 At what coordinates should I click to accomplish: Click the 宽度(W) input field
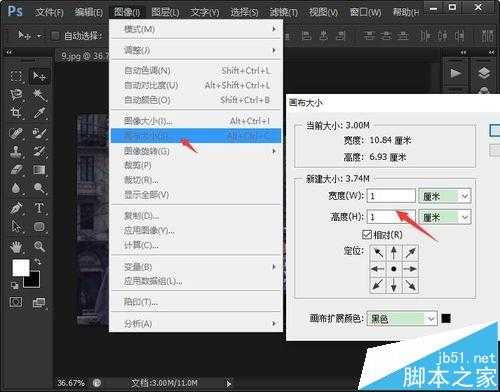[x=391, y=196]
